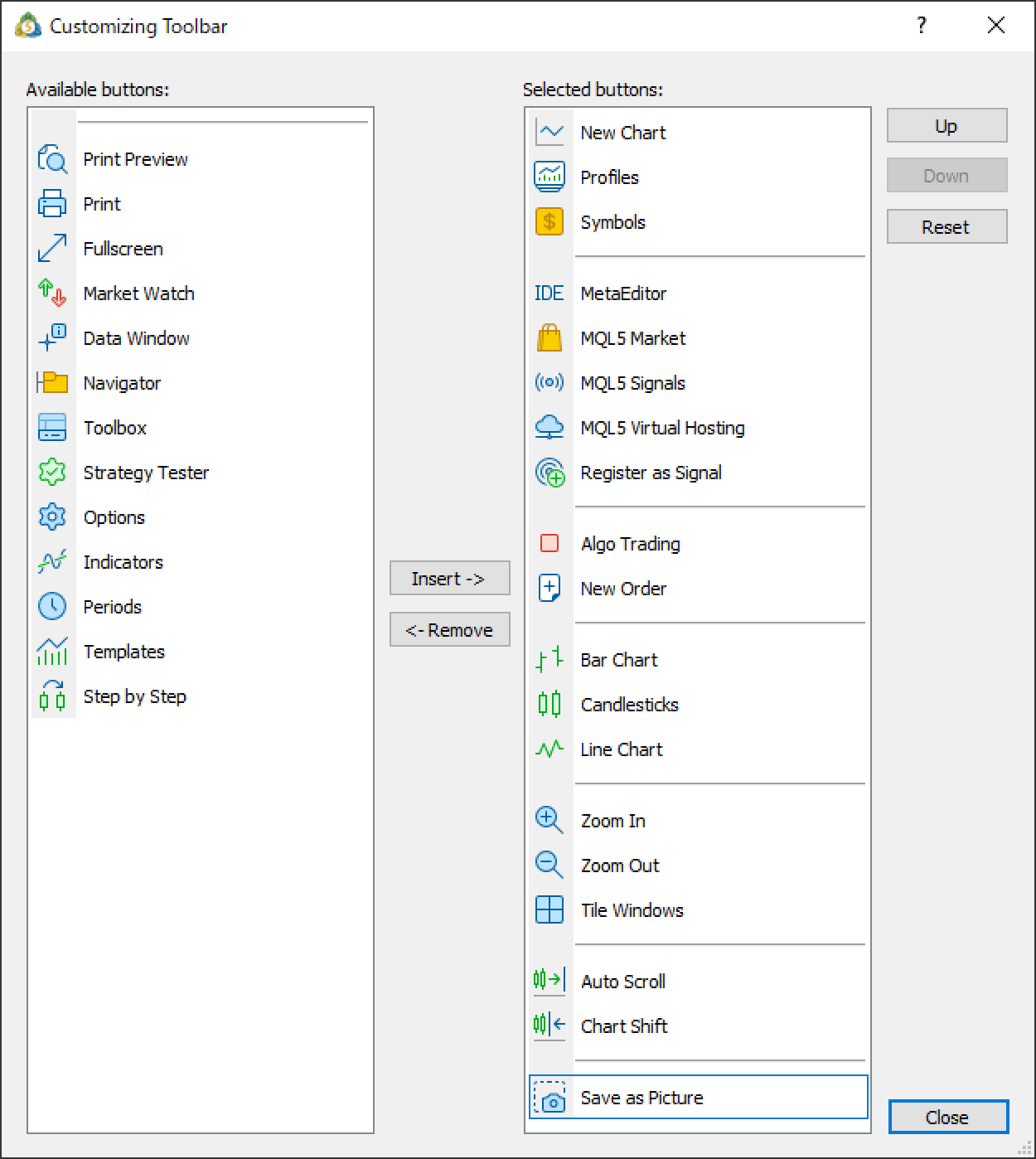This screenshot has height=1159, width=1036.
Task: Click the Insert -> button
Action: [x=449, y=579]
